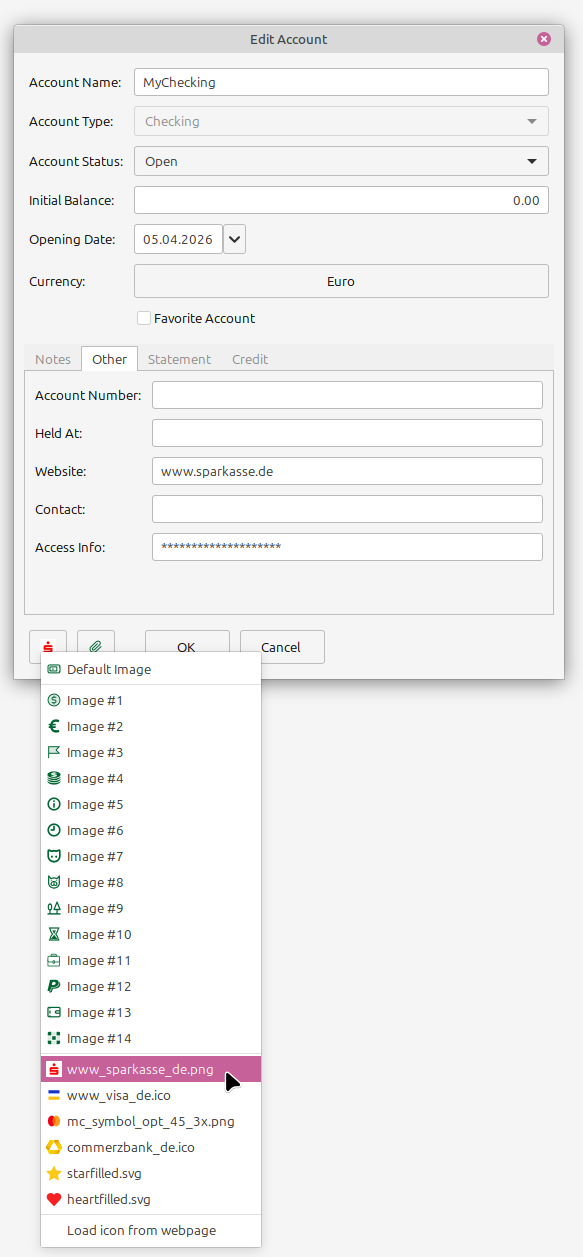Select the starfilled.svg star icon
583x1257 pixels.
[105, 1173]
